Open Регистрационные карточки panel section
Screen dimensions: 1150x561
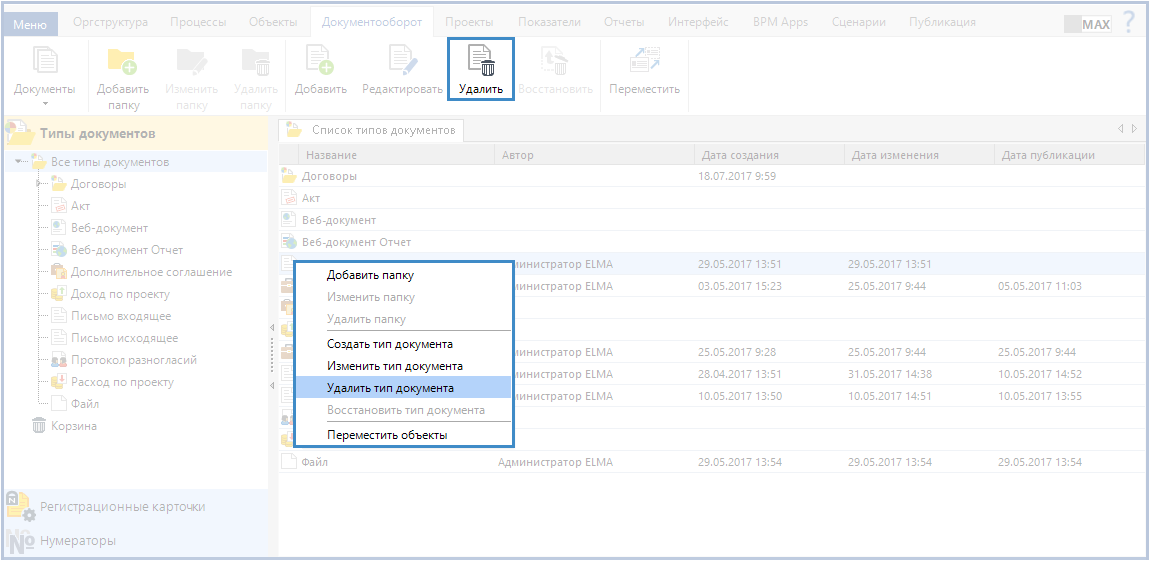pyautogui.click(x=122, y=507)
